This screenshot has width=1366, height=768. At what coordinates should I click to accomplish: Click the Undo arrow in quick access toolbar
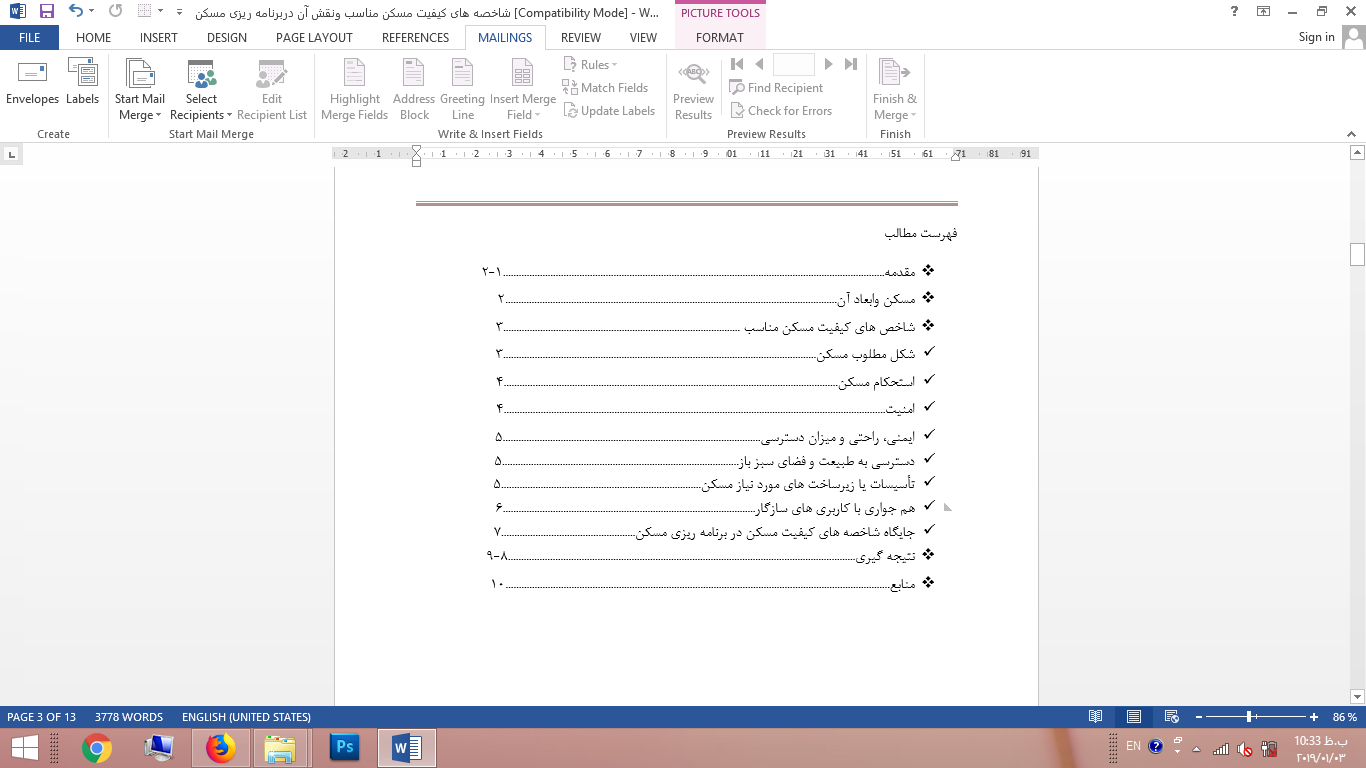coord(76,12)
